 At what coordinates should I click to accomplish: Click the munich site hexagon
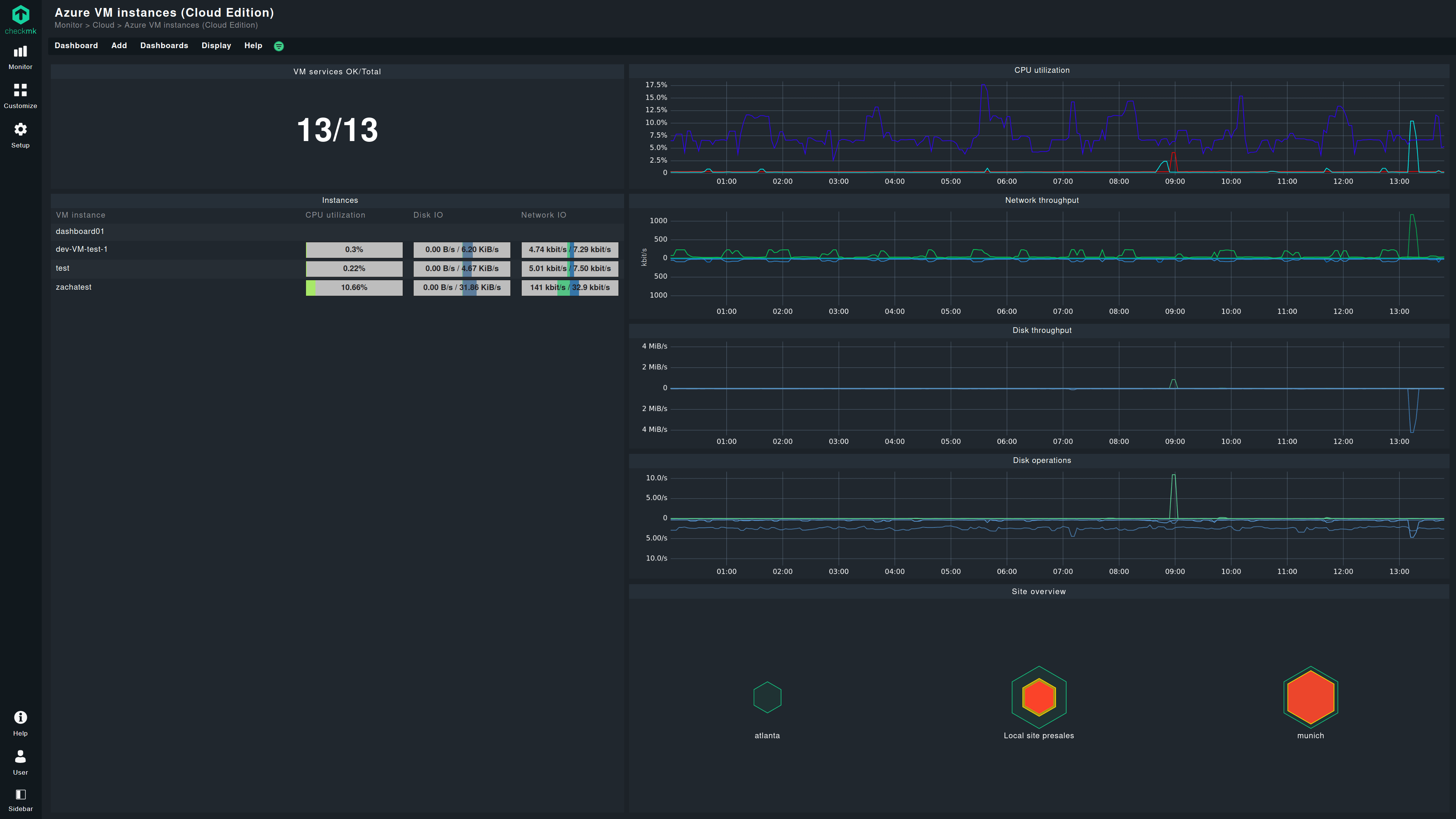[1310, 697]
